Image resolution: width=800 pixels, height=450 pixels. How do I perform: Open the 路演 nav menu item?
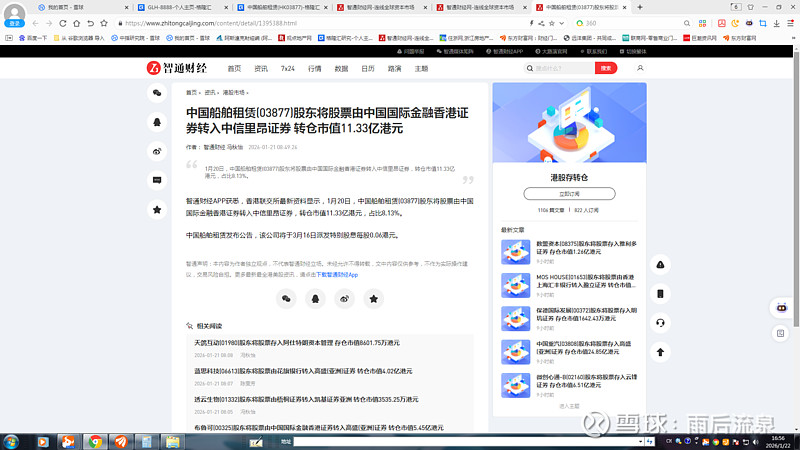394,68
